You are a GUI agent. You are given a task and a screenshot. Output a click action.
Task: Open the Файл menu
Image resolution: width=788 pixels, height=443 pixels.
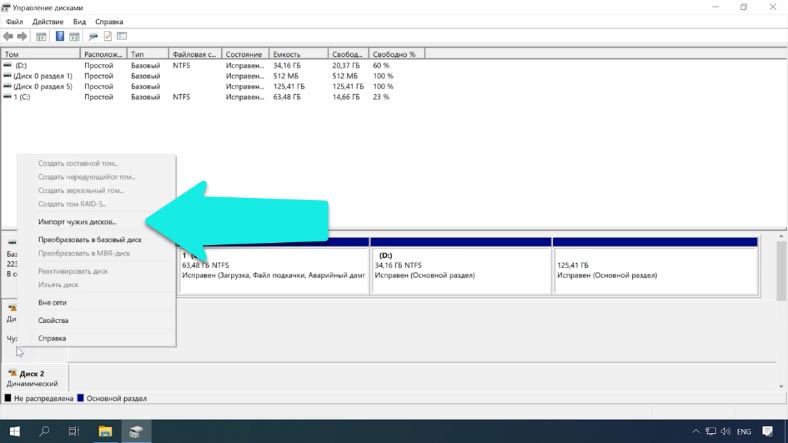point(15,22)
